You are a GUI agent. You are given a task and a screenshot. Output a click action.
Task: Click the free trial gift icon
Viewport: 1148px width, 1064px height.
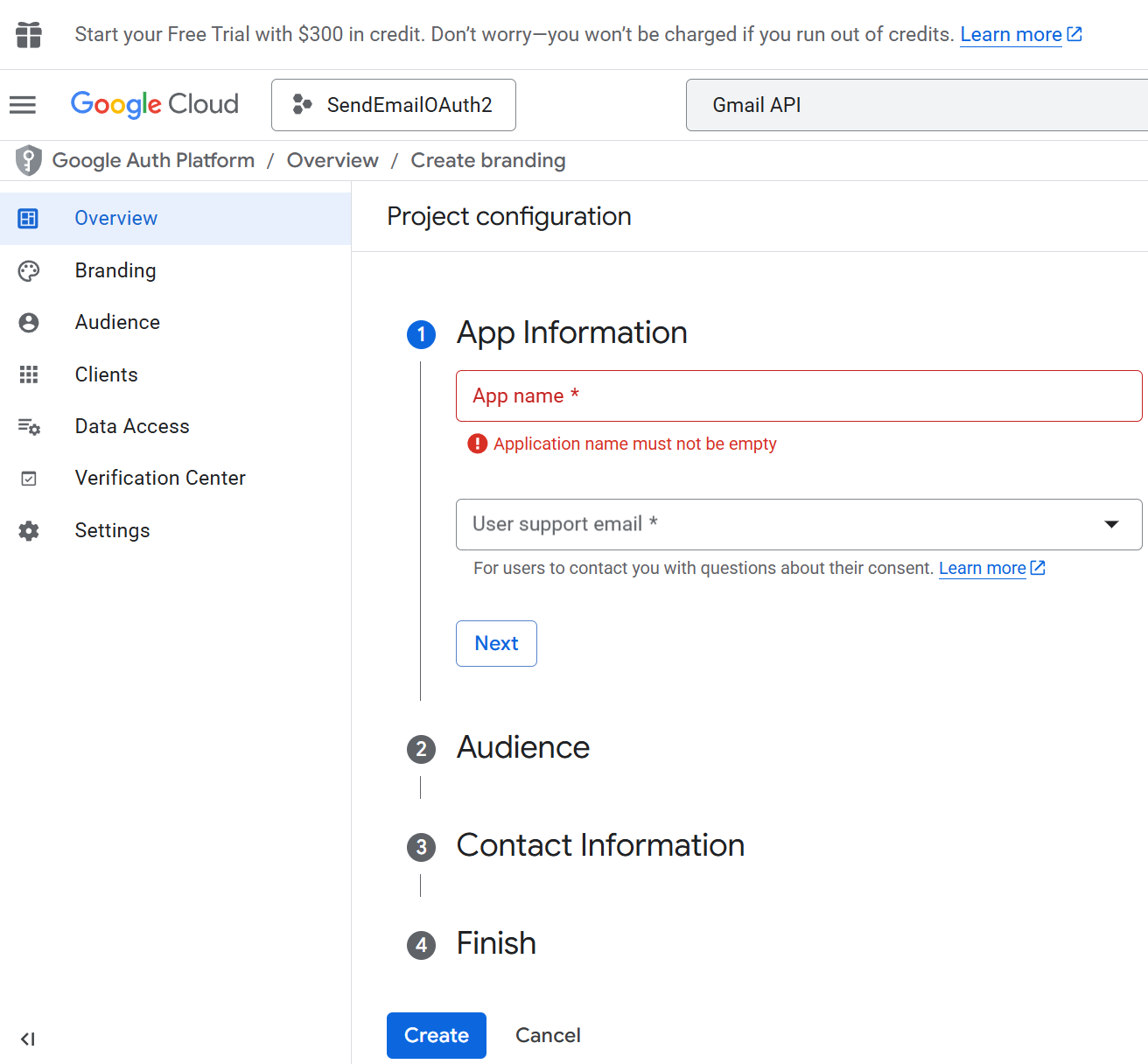click(29, 35)
